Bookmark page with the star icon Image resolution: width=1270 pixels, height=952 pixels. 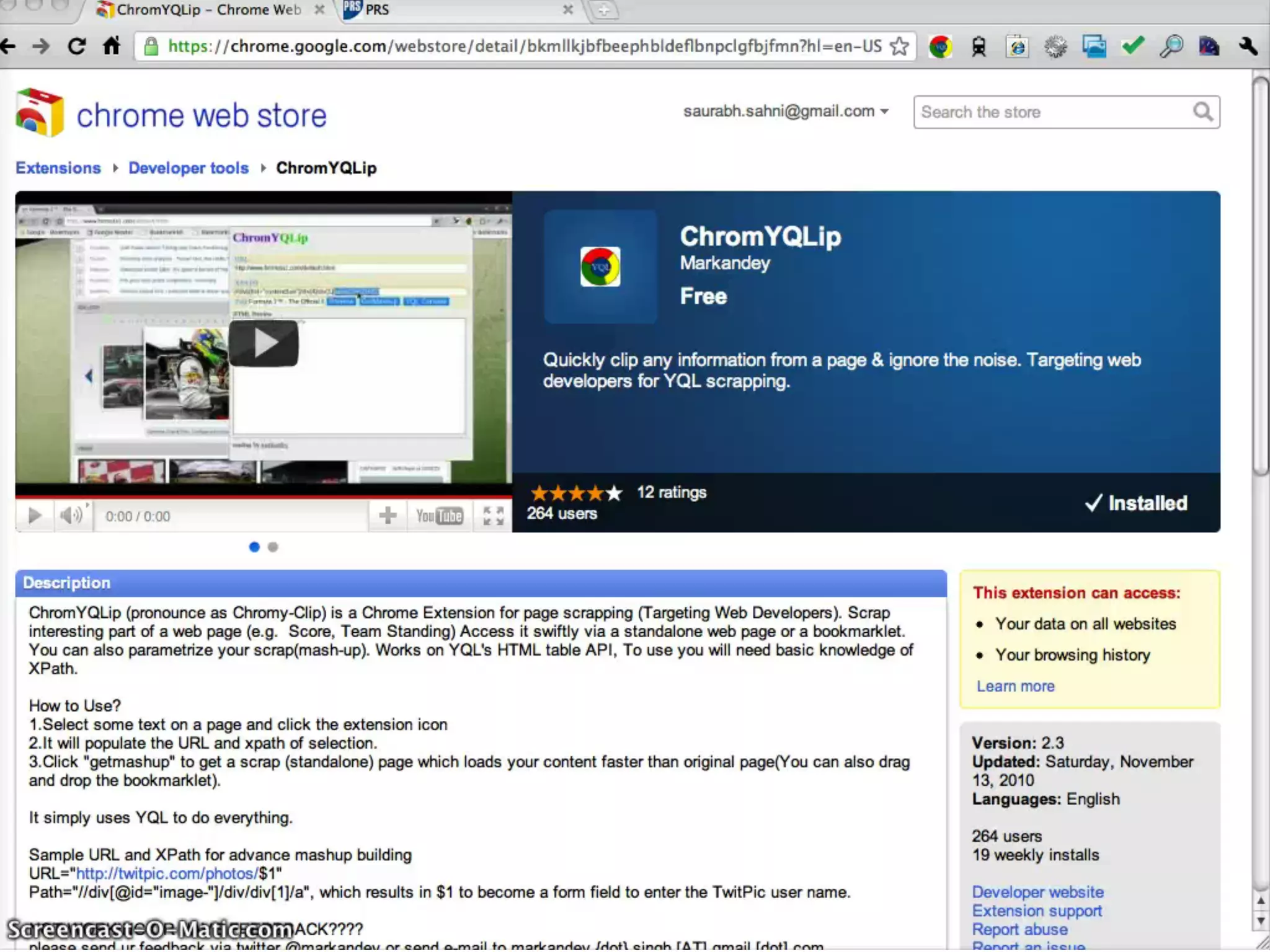click(x=899, y=46)
